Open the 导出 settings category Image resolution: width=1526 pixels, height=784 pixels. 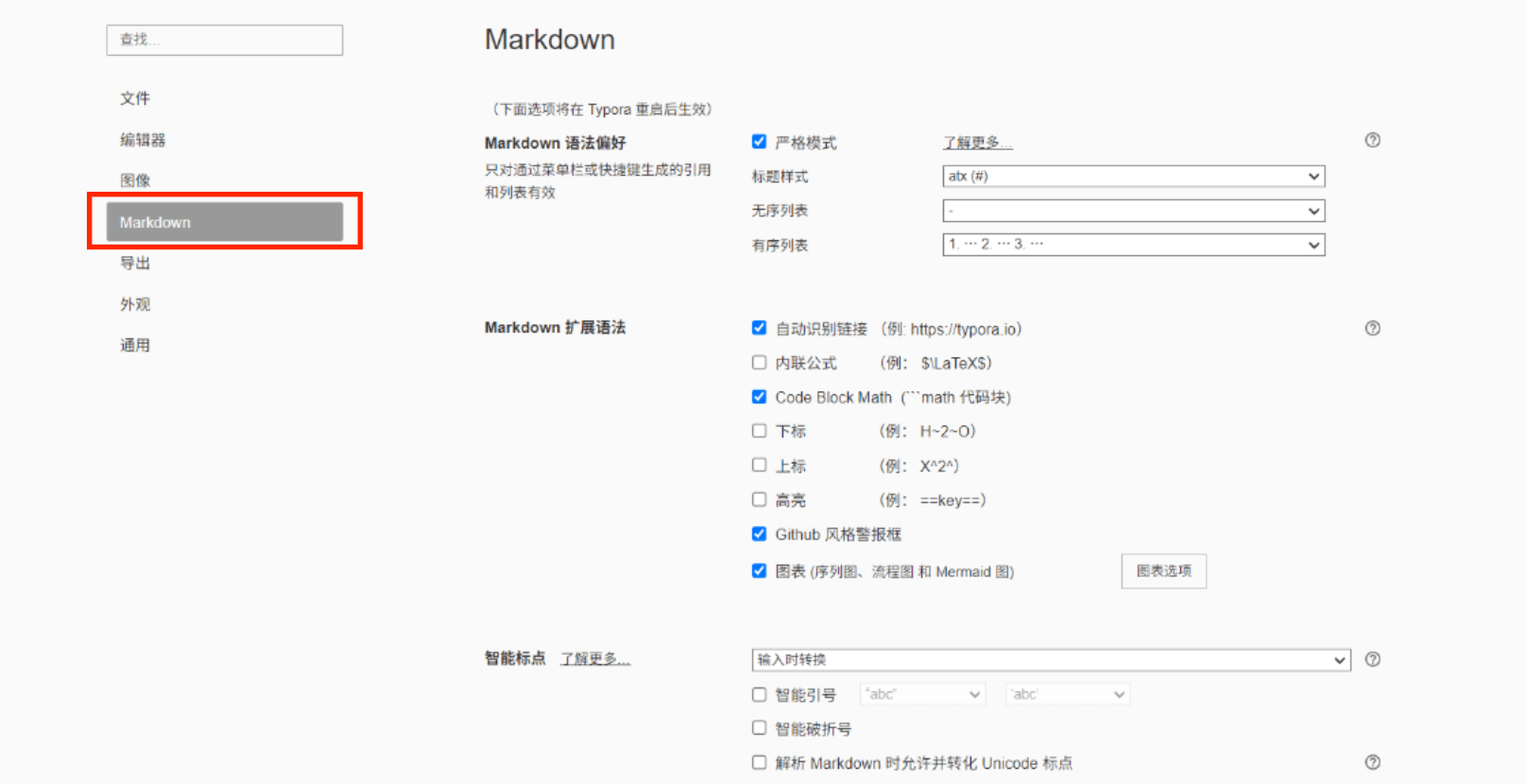(135, 264)
